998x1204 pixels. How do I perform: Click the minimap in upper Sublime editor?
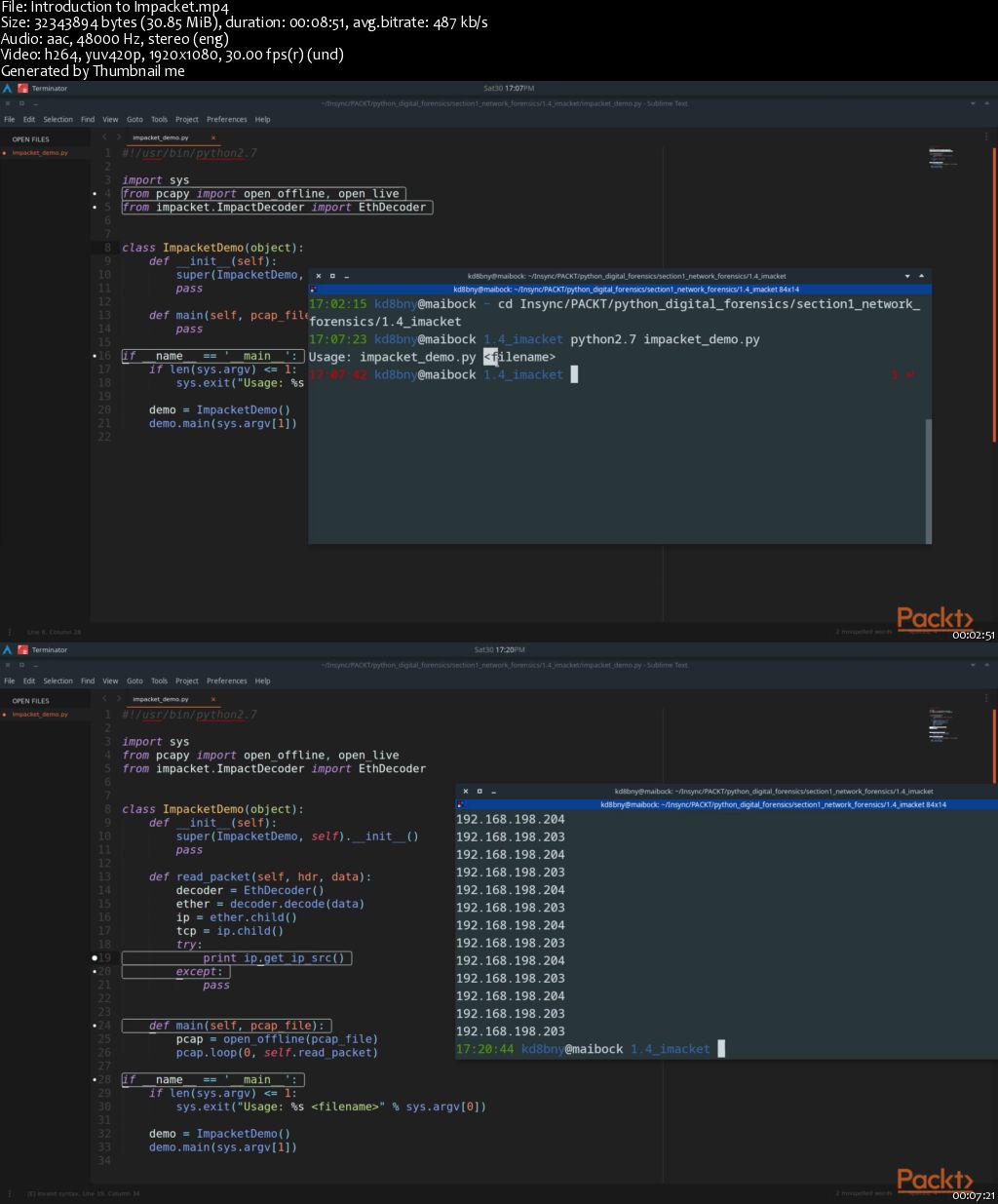(x=941, y=158)
